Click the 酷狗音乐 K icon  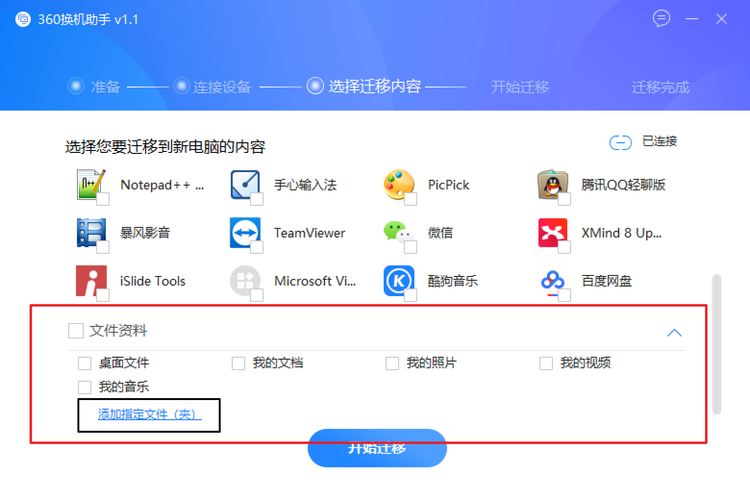[398, 281]
